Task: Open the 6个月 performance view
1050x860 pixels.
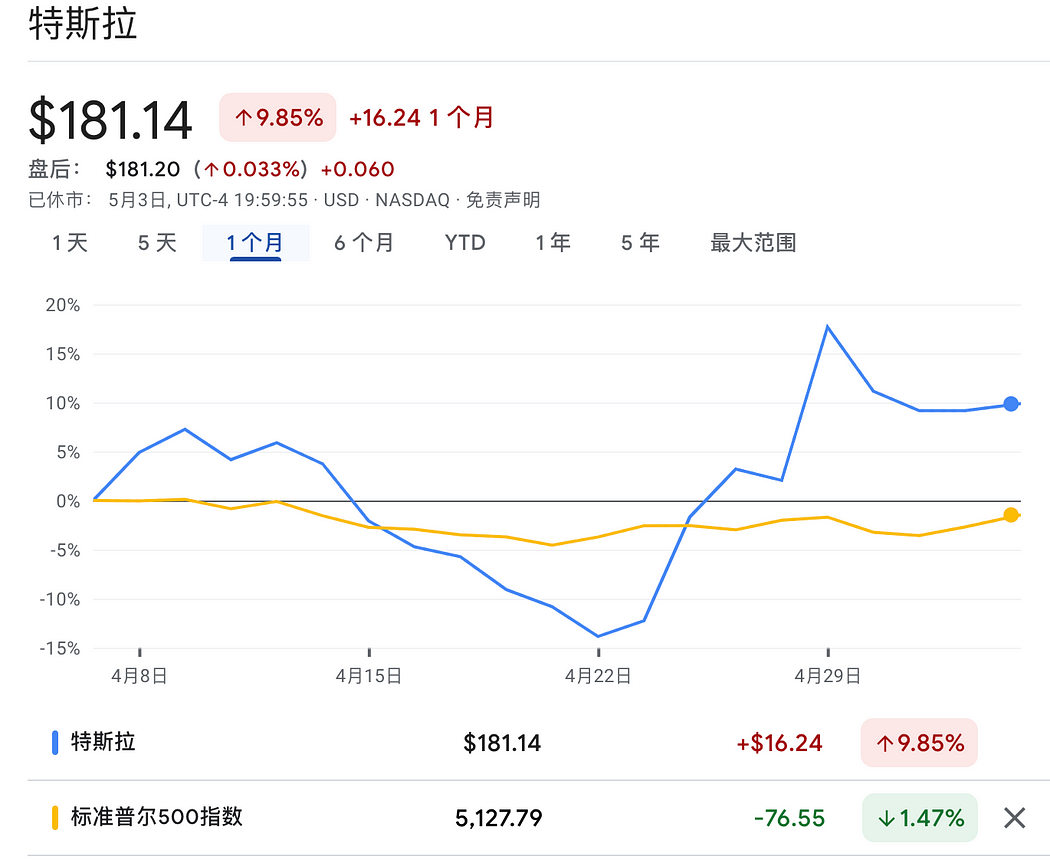Action: coord(363,242)
